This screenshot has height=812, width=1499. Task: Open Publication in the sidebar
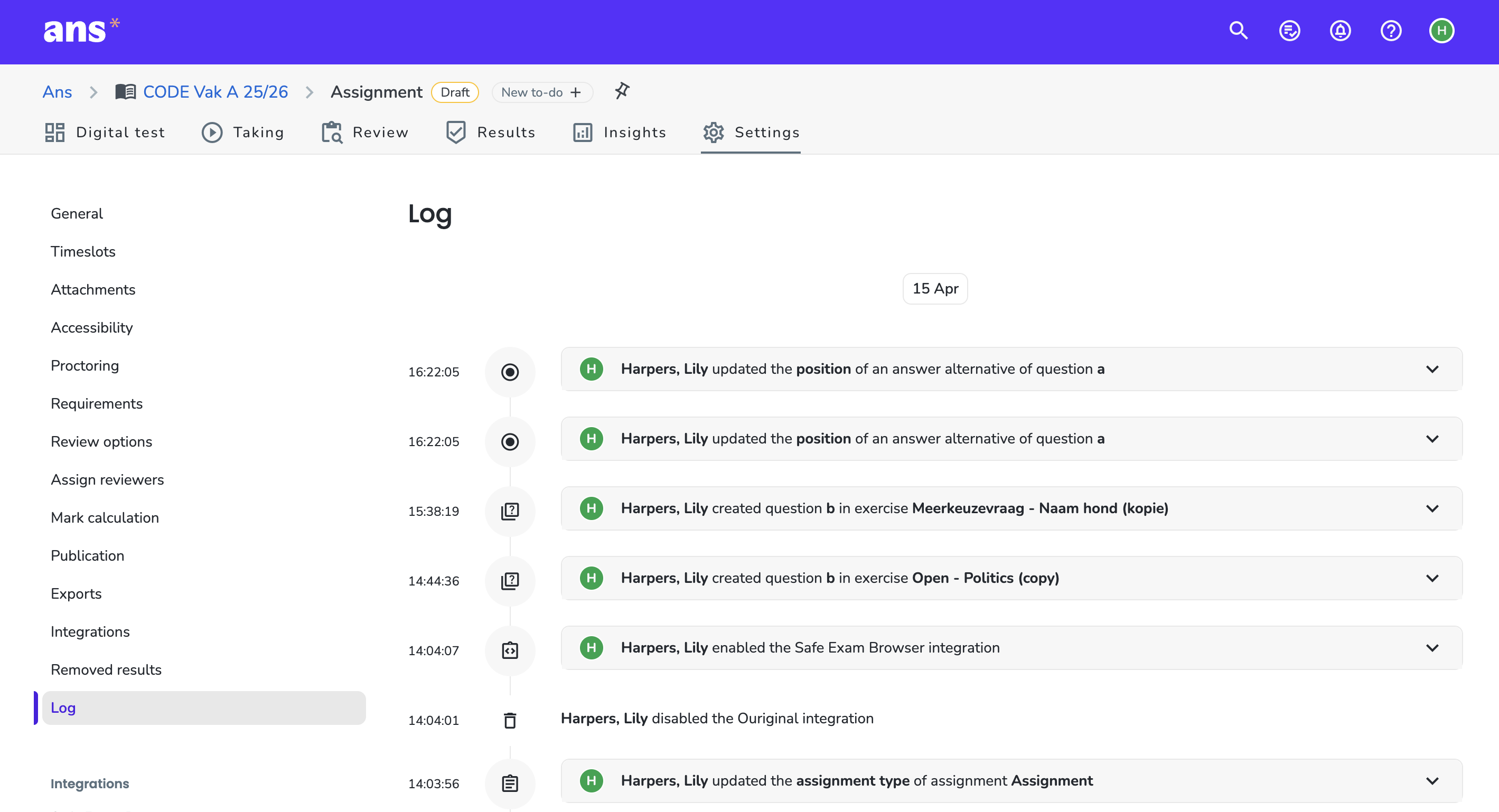click(x=87, y=555)
